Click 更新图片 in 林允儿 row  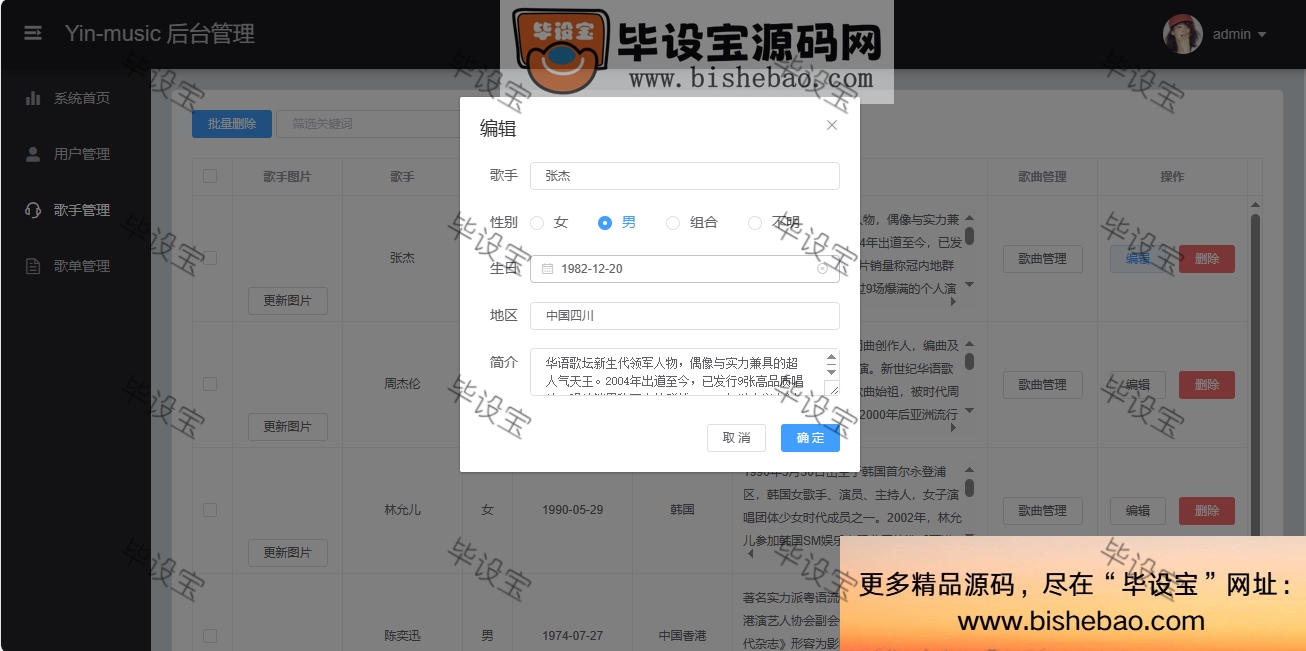pos(288,552)
